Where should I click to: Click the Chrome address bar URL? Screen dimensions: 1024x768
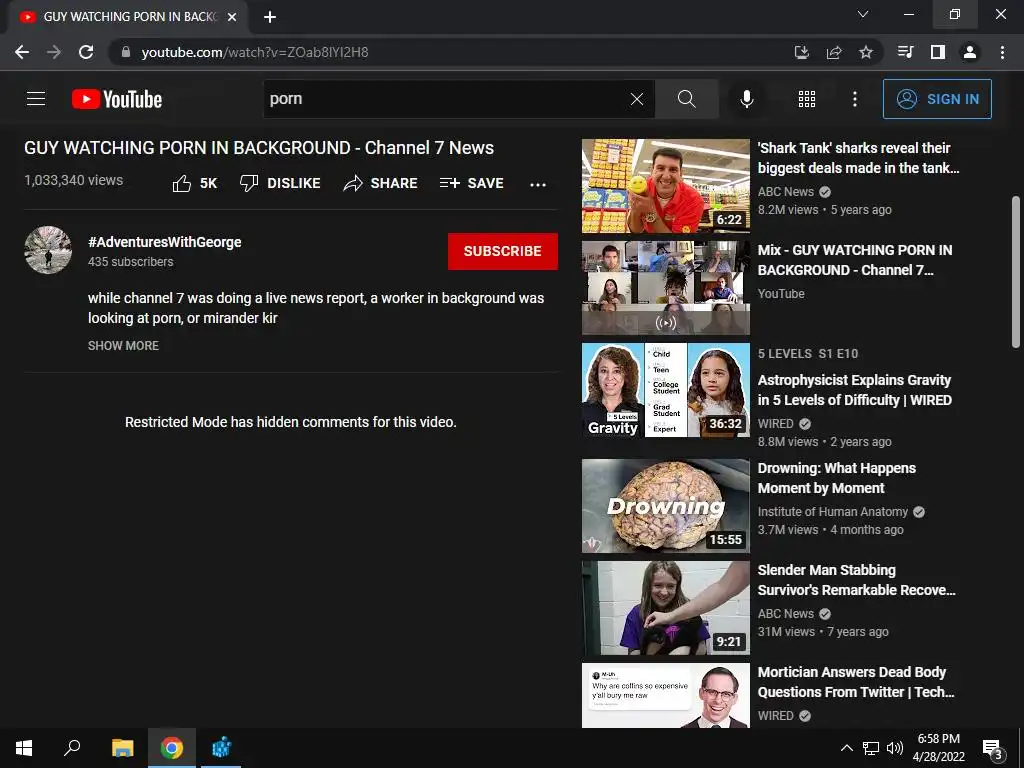[x=255, y=52]
